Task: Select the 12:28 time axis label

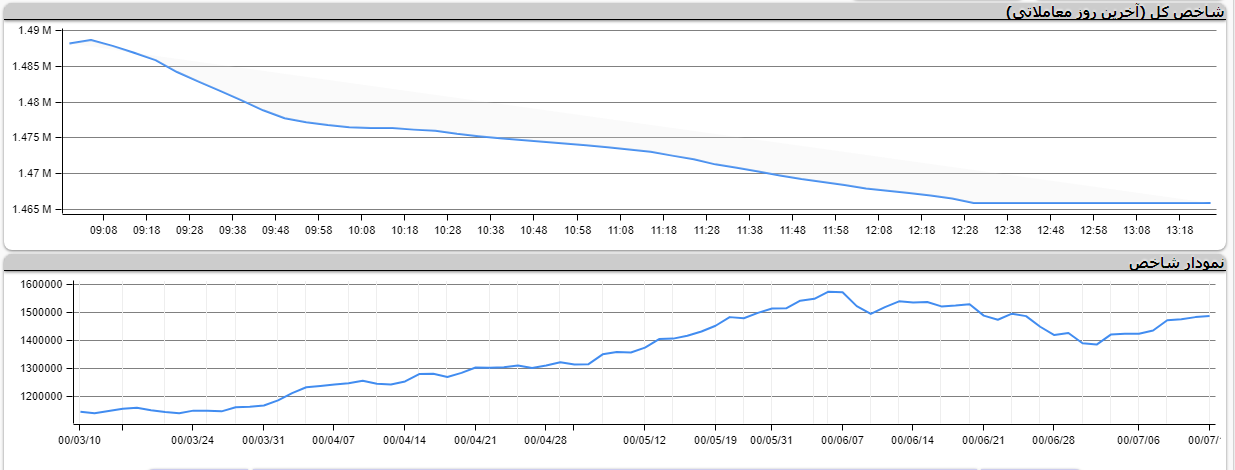Action: click(964, 231)
